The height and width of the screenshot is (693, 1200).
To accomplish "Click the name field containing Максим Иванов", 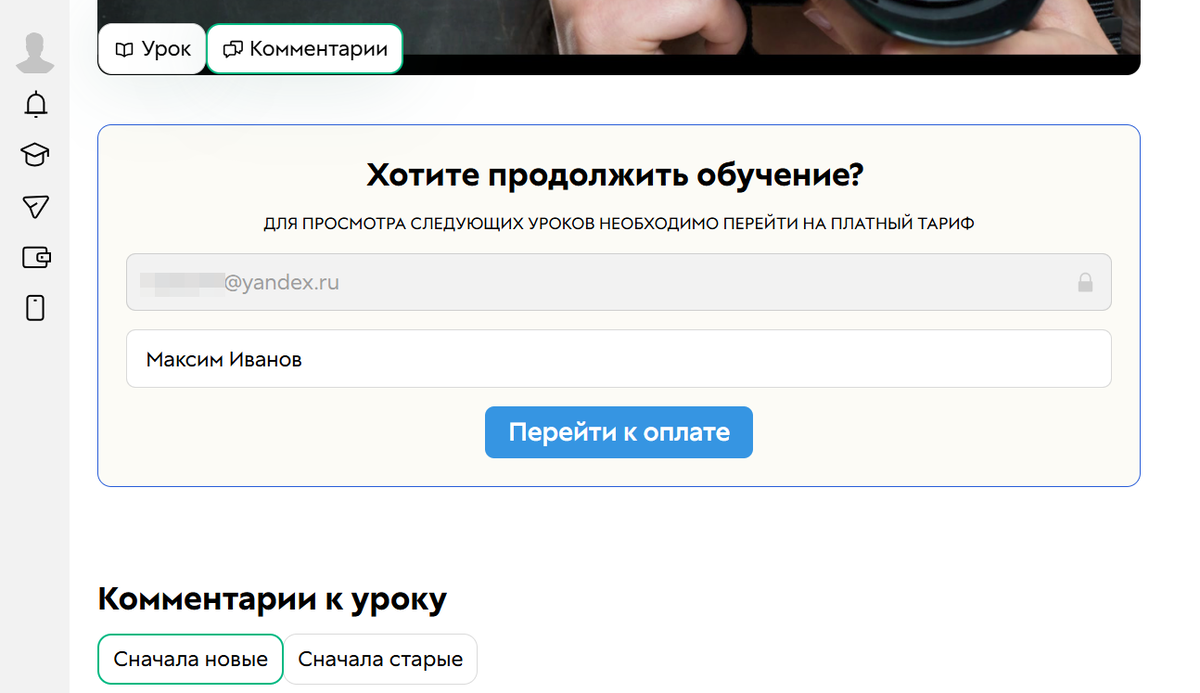I will click(x=618, y=358).
